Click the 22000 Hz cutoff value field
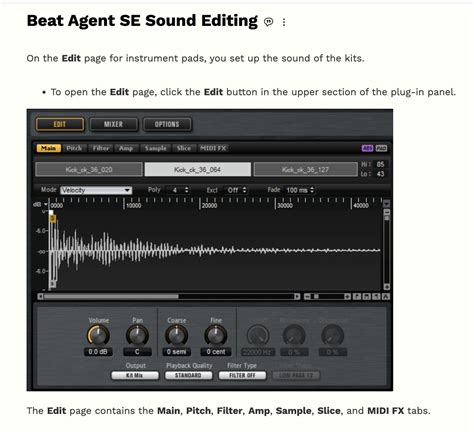Viewport: 474px width, 432px height. 258,352
